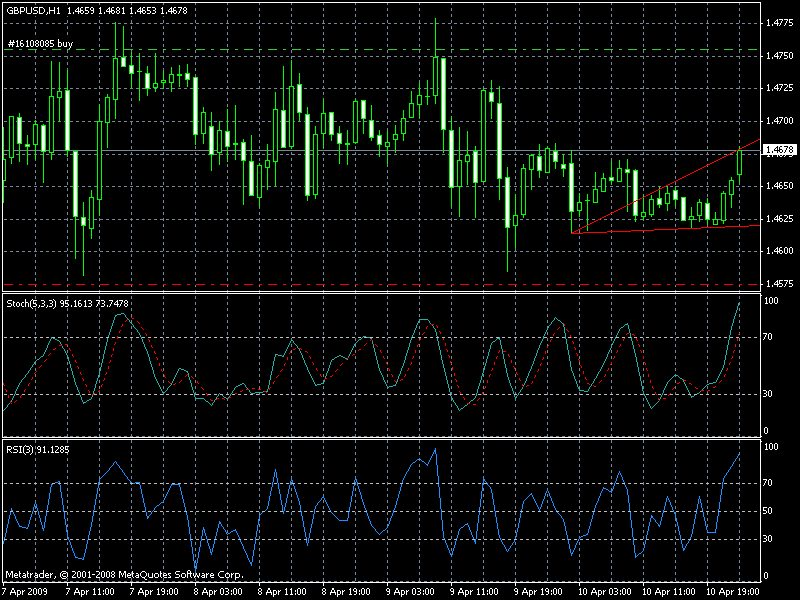This screenshot has height=600, width=800.
Task: Click the 8 Apr 03:00 time label
Action: [218, 592]
